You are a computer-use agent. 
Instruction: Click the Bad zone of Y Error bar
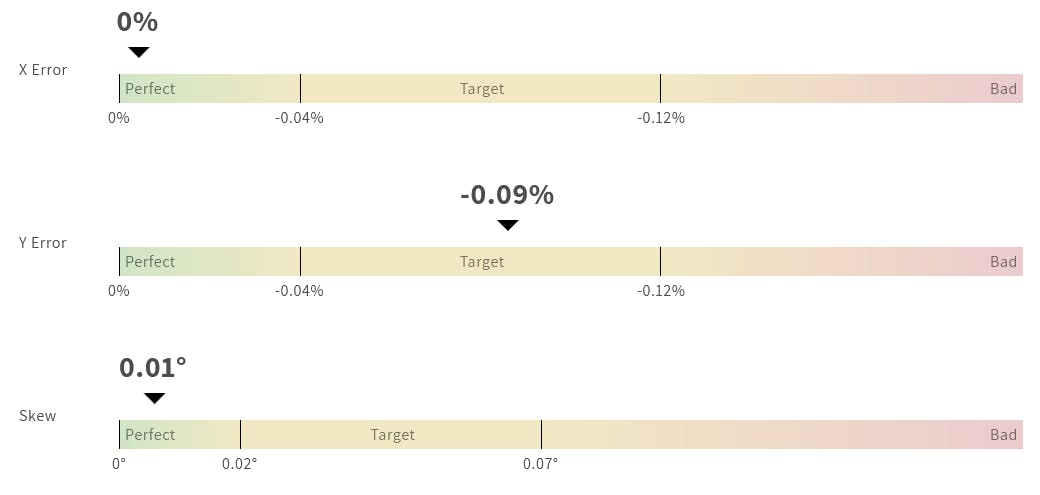coord(841,261)
